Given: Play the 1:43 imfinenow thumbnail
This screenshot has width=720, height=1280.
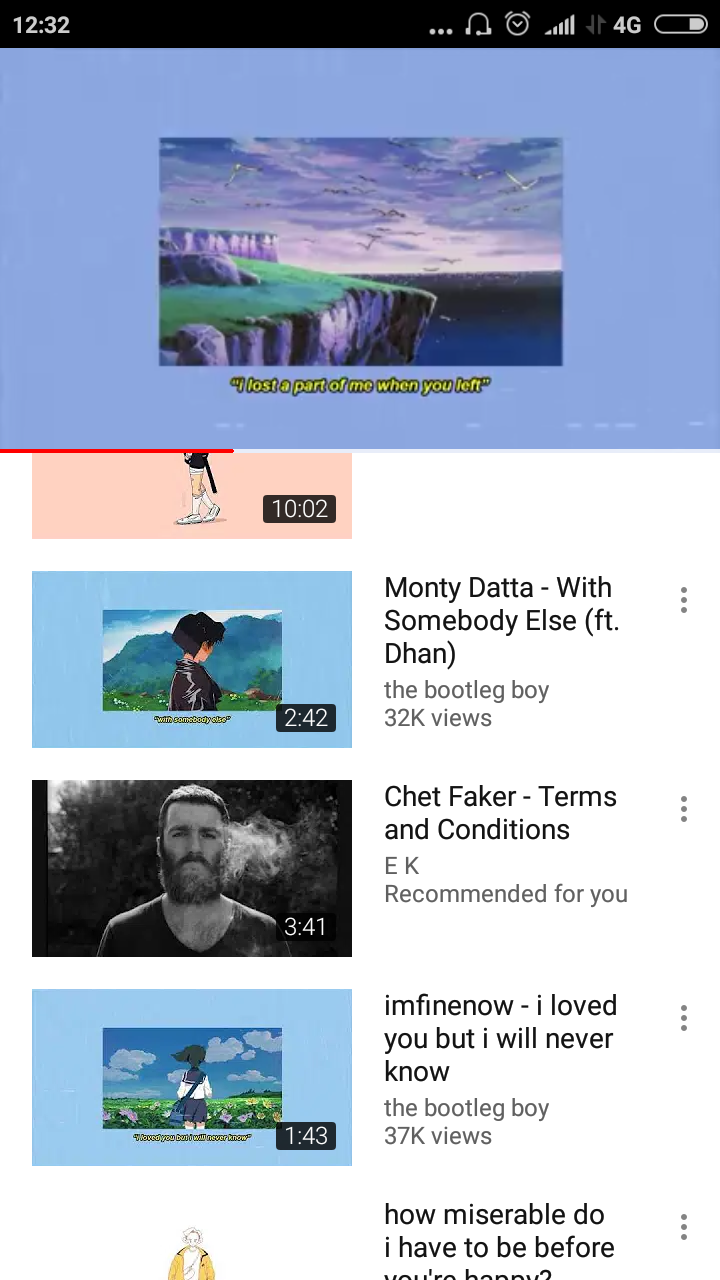Looking at the screenshot, I should pos(192,1077).
